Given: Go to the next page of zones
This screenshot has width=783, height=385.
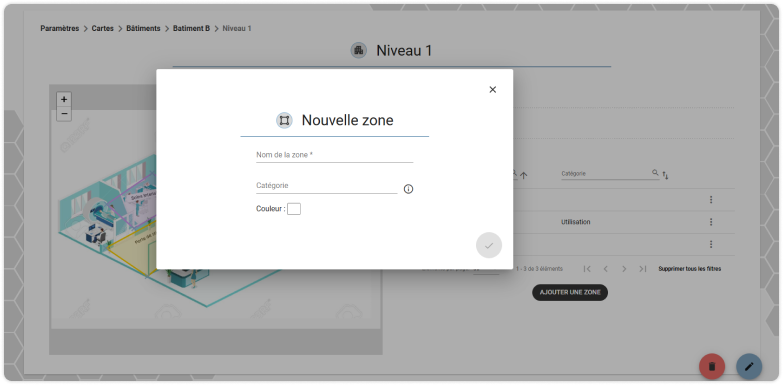Looking at the screenshot, I should (624, 269).
